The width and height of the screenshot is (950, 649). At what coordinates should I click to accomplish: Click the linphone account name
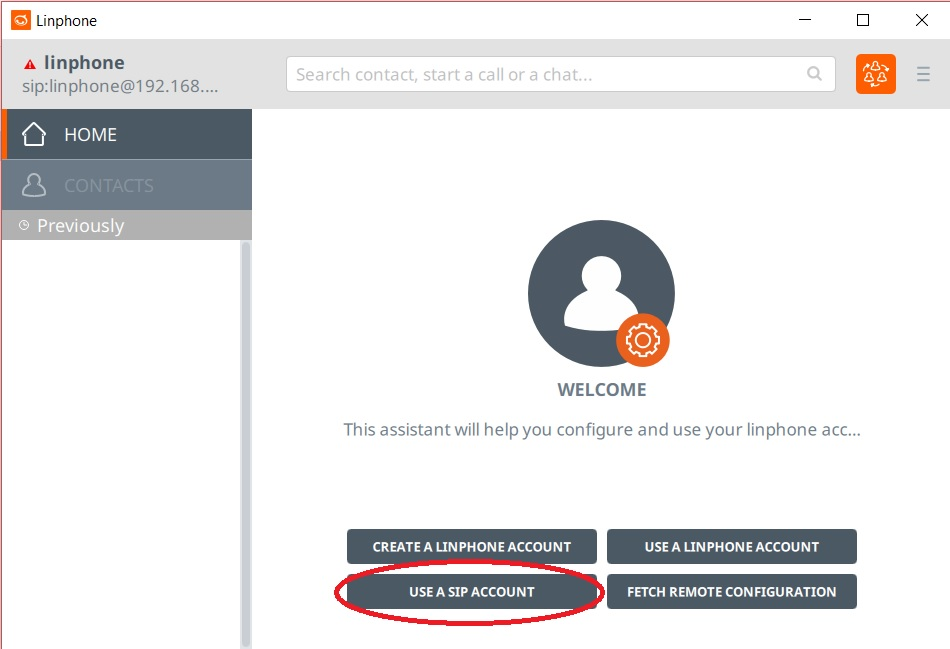[84, 63]
